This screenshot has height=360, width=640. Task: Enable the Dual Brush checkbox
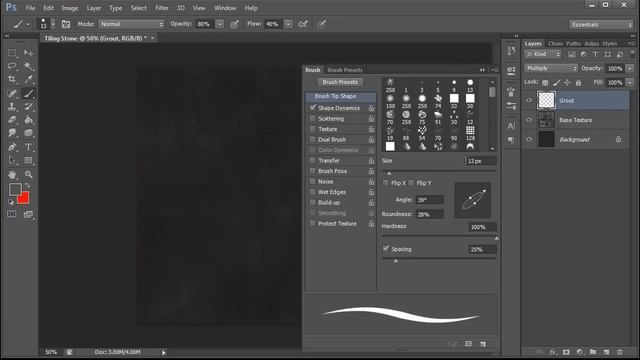pos(313,140)
